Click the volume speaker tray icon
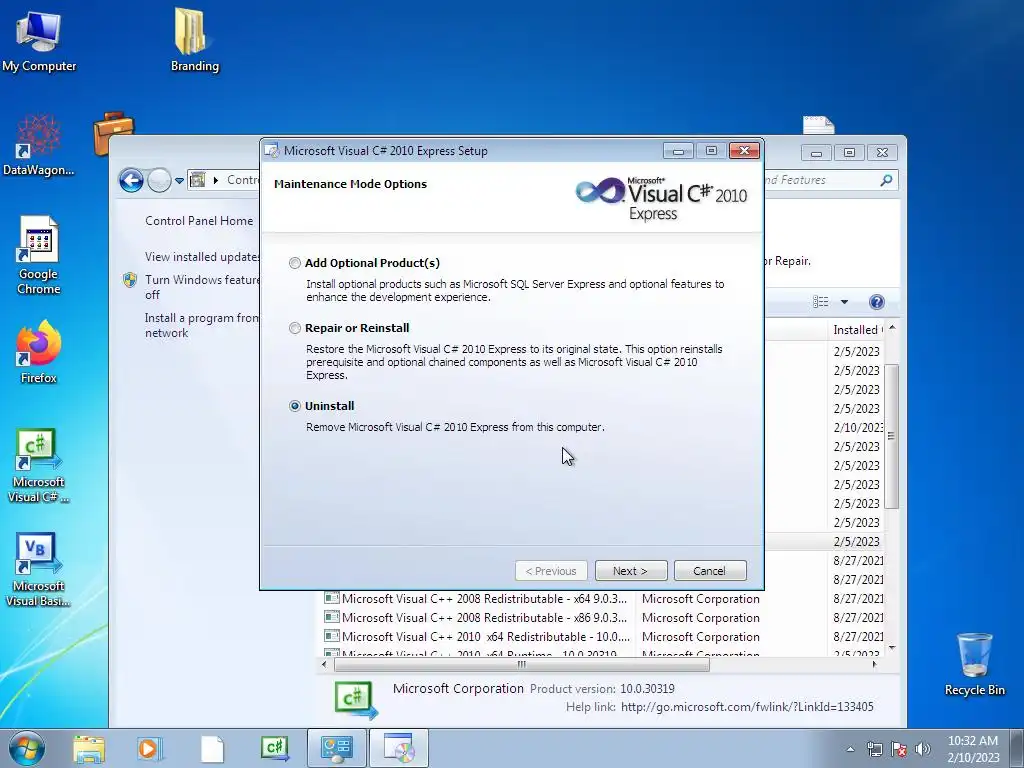The width and height of the screenshot is (1024, 768). coord(923,749)
